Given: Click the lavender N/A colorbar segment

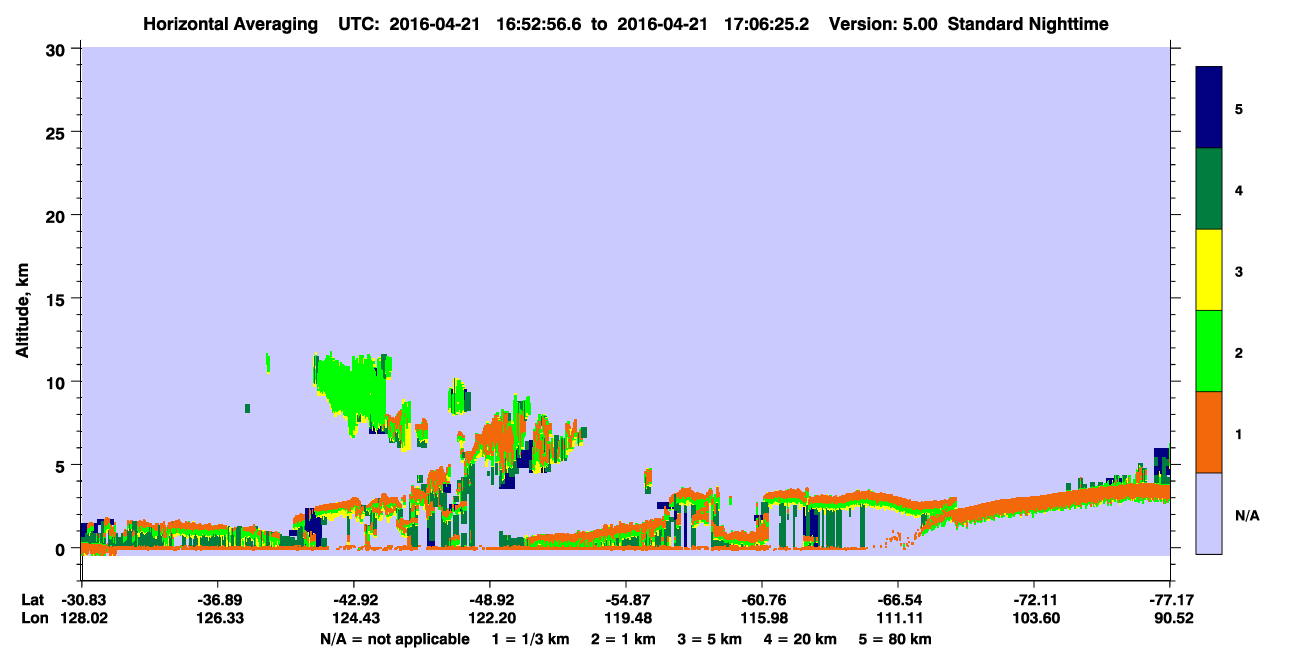Looking at the screenshot, I should tap(1209, 513).
